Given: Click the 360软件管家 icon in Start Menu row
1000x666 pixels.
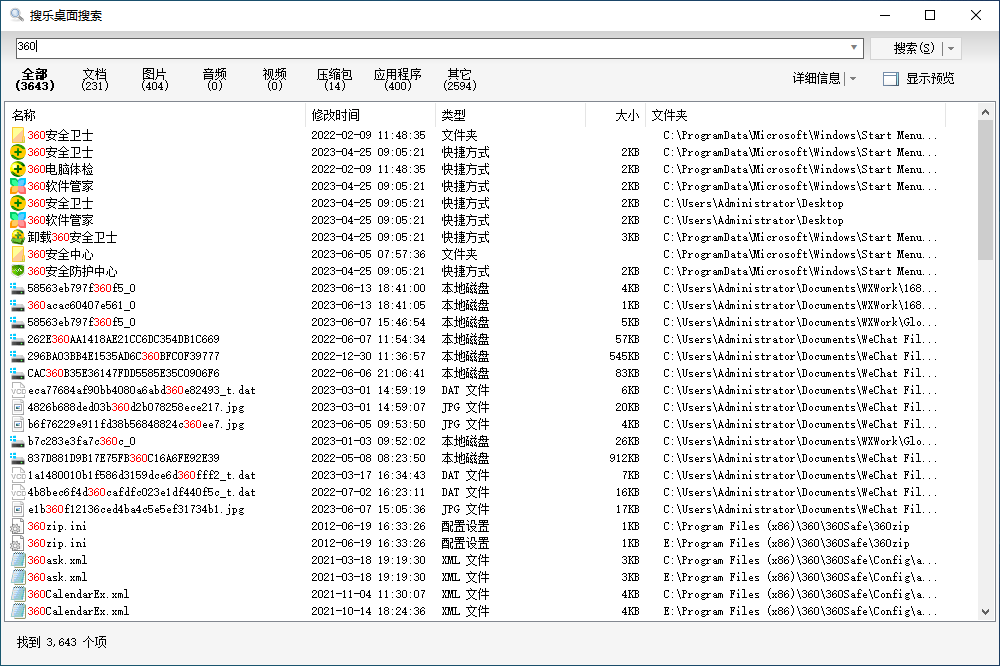Looking at the screenshot, I should pyautogui.click(x=18, y=186).
